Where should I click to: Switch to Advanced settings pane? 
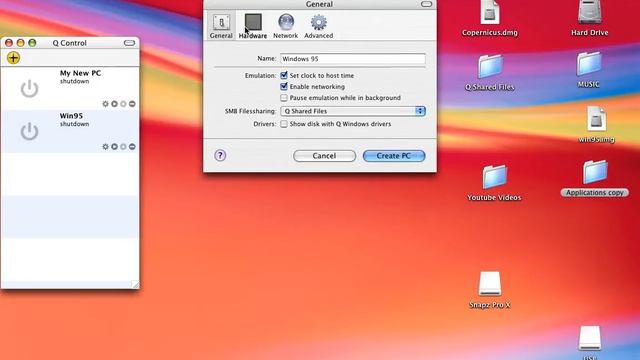click(318, 26)
